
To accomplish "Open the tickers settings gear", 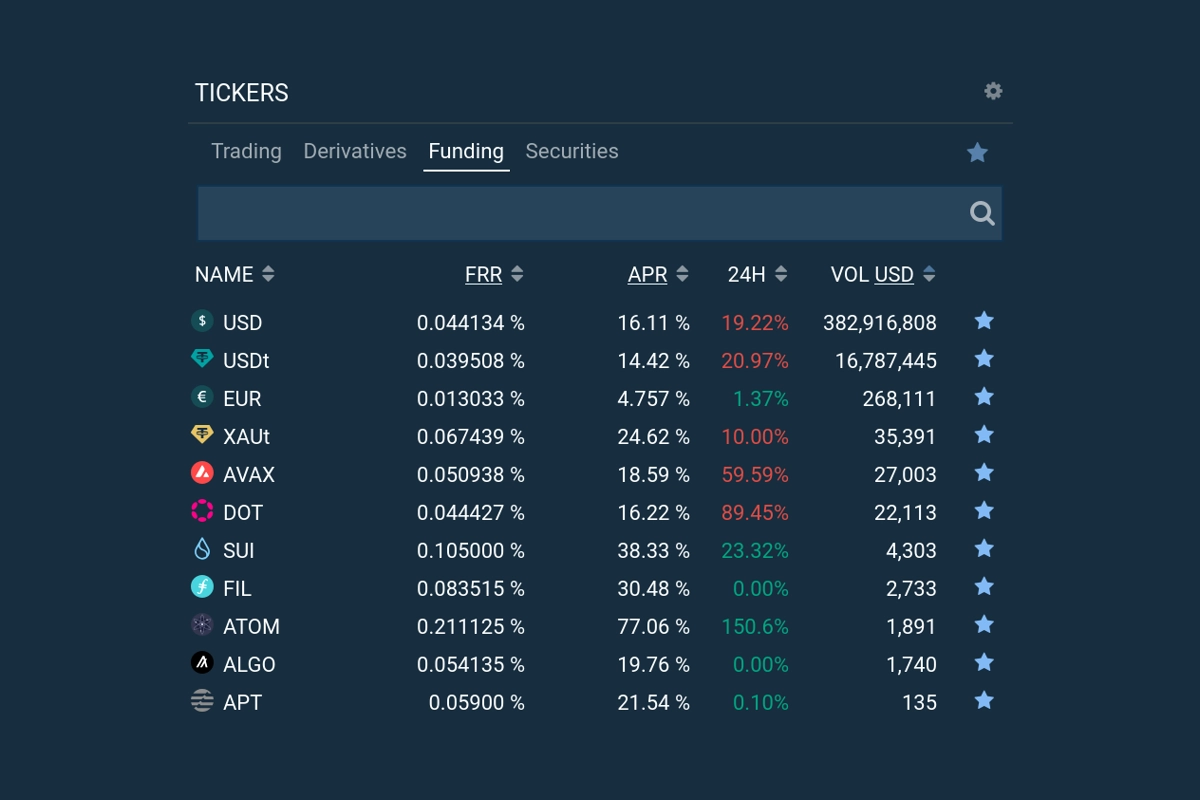I will 992,91.
